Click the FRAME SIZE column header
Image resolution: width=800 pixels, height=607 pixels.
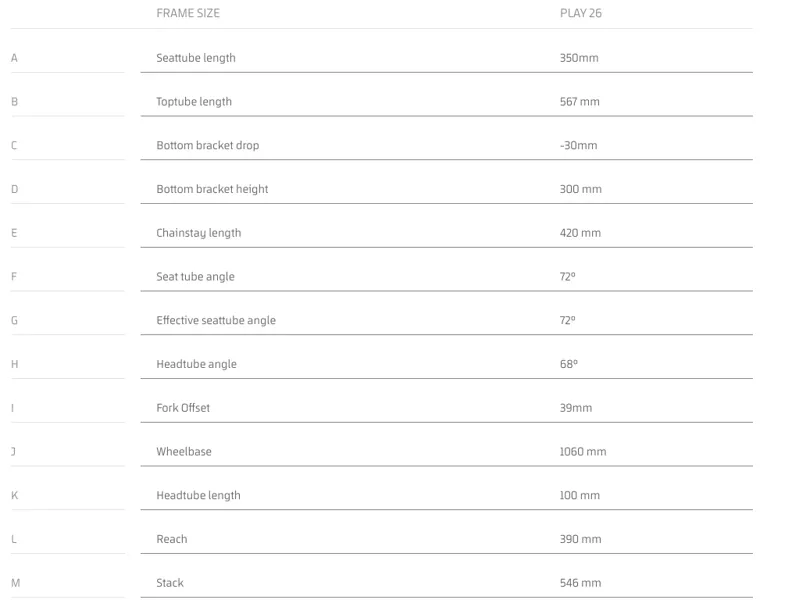point(188,13)
